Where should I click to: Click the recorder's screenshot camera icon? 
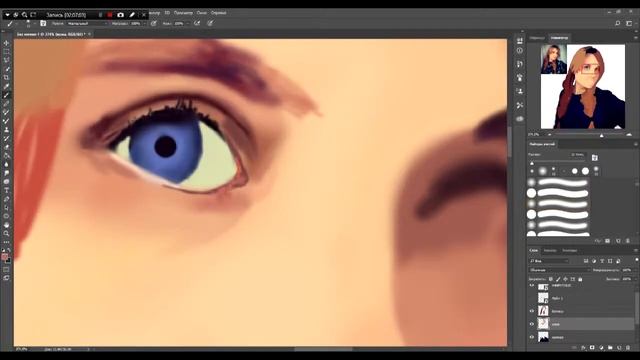point(120,15)
